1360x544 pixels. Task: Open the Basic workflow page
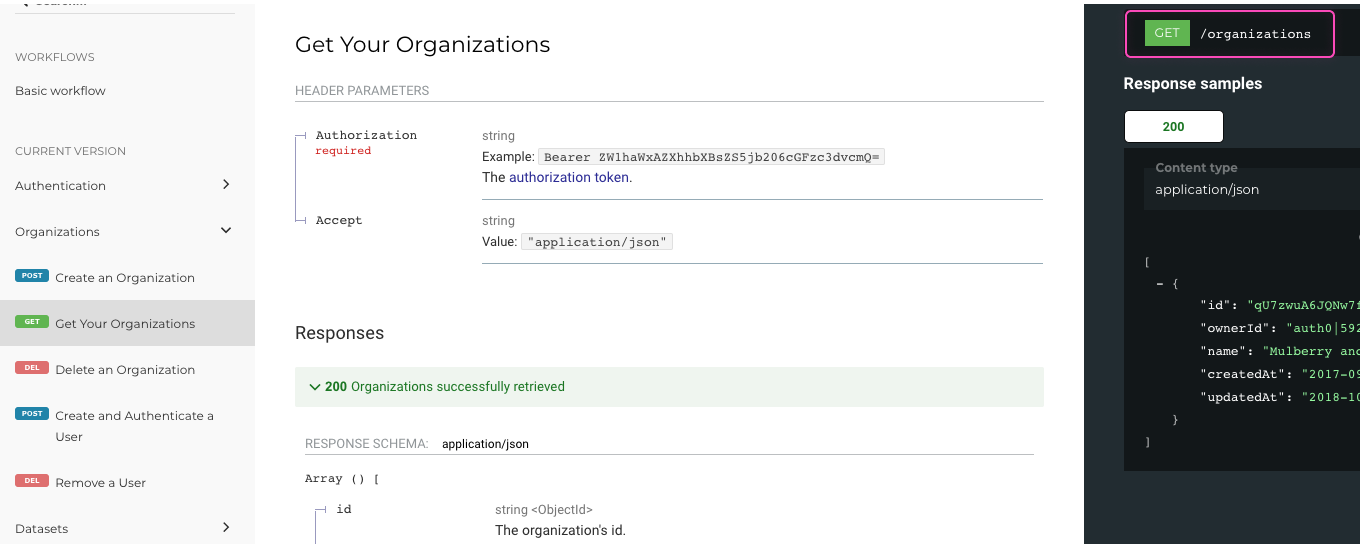60,91
